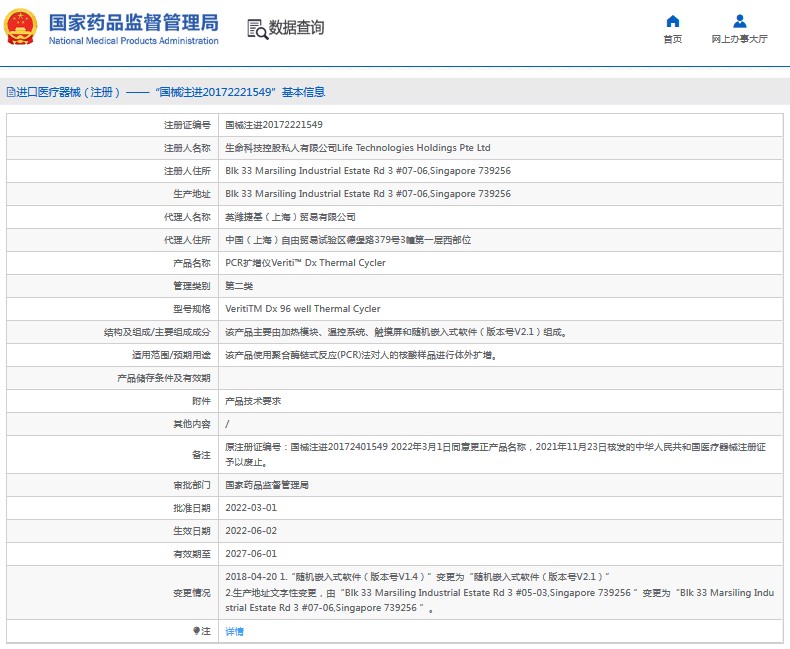Click the 首页 label

[673, 39]
